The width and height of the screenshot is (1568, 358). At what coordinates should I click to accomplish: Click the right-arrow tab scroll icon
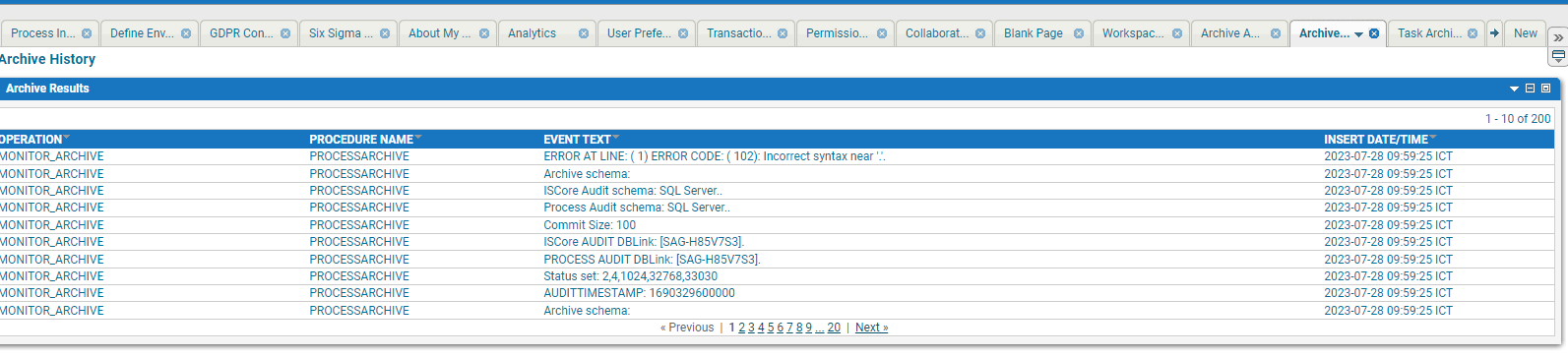click(x=1494, y=33)
